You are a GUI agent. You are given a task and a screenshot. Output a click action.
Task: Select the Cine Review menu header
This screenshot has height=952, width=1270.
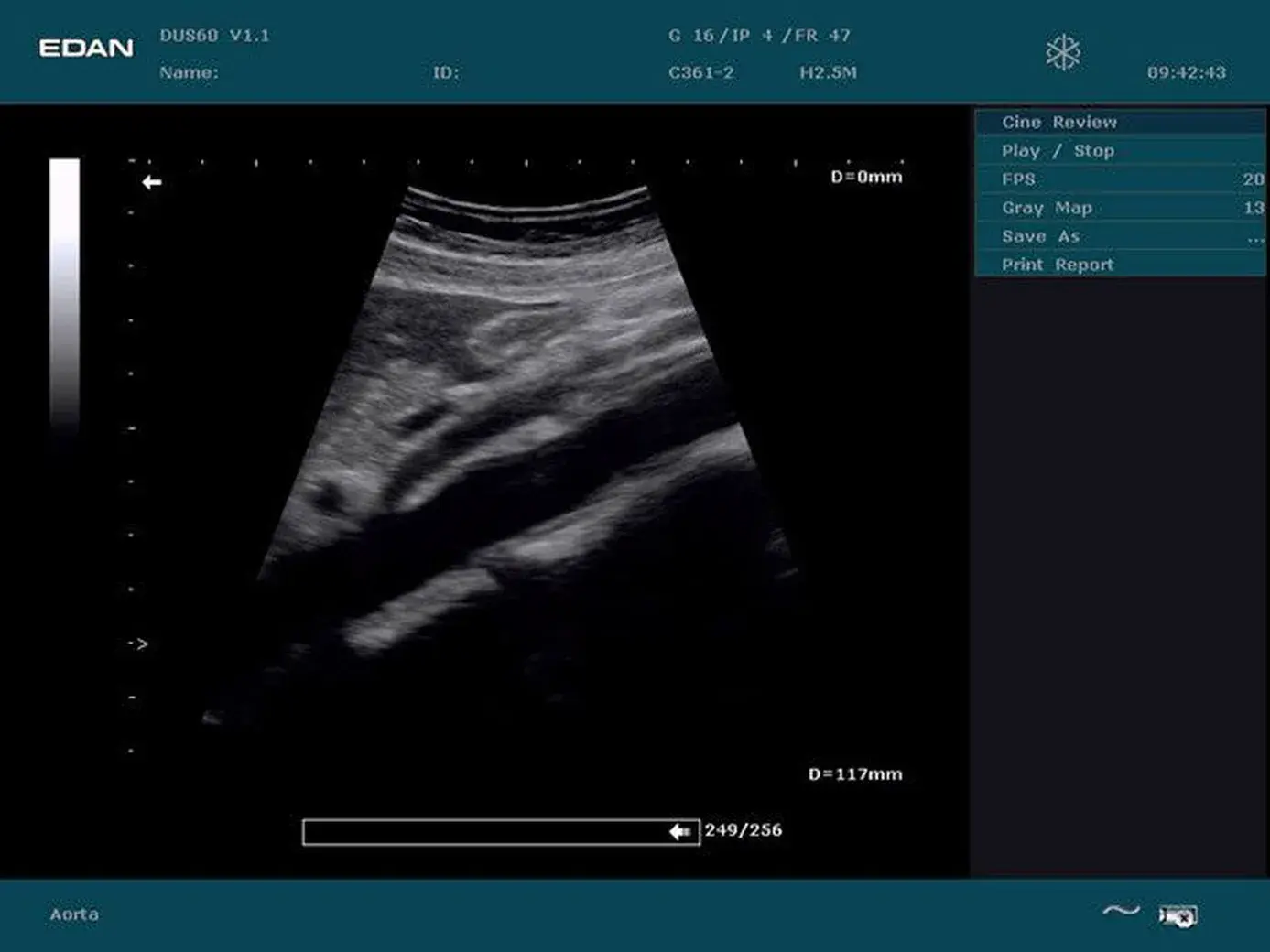point(1121,122)
